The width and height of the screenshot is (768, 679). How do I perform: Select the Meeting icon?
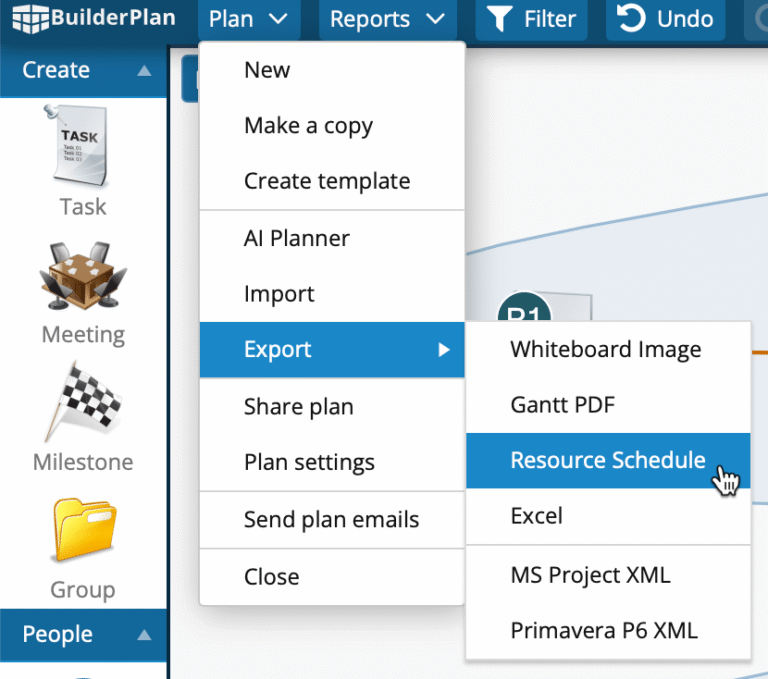(82, 278)
